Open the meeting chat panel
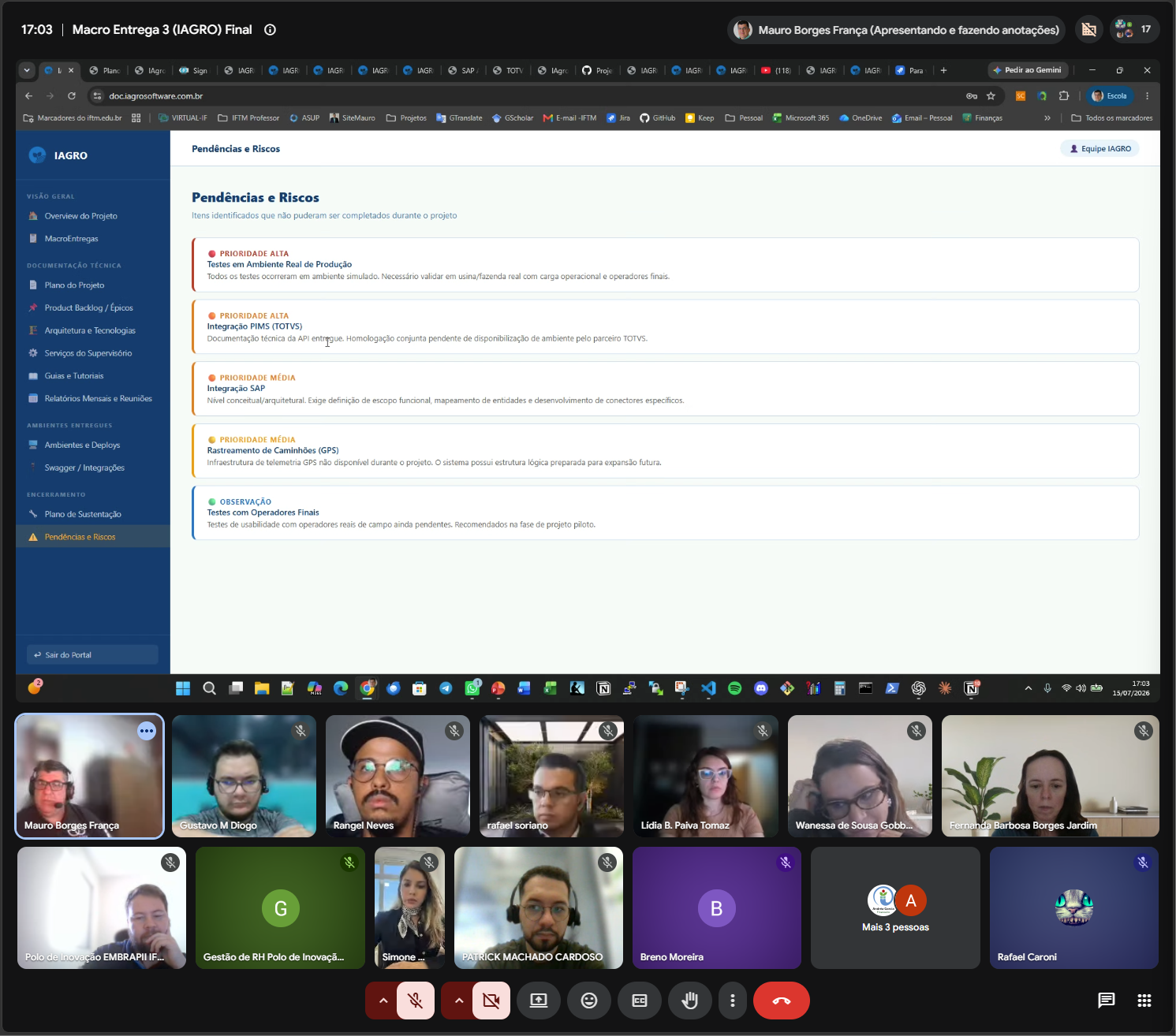 click(1107, 1001)
